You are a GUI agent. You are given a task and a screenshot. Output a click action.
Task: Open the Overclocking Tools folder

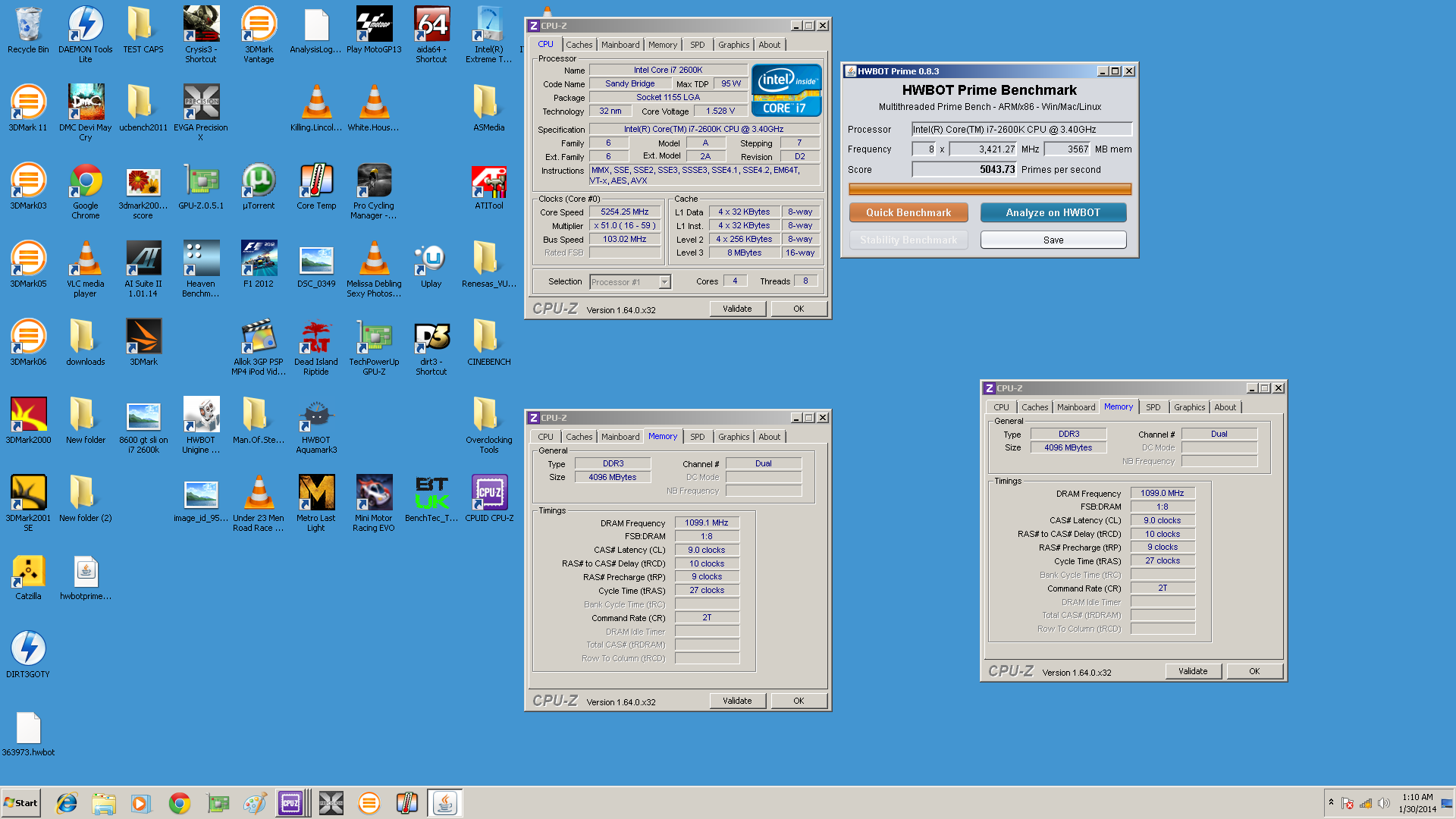tap(489, 425)
